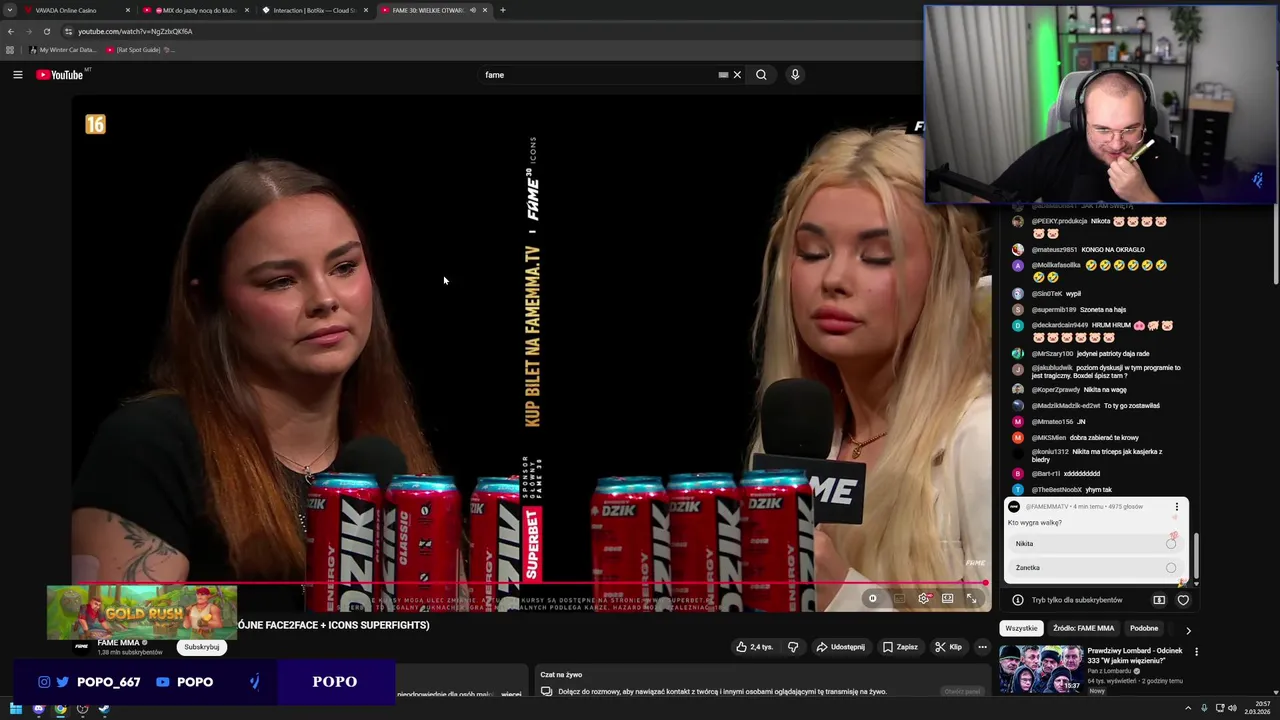
Task: Open the FAME MMA channel name
Action: point(118,643)
